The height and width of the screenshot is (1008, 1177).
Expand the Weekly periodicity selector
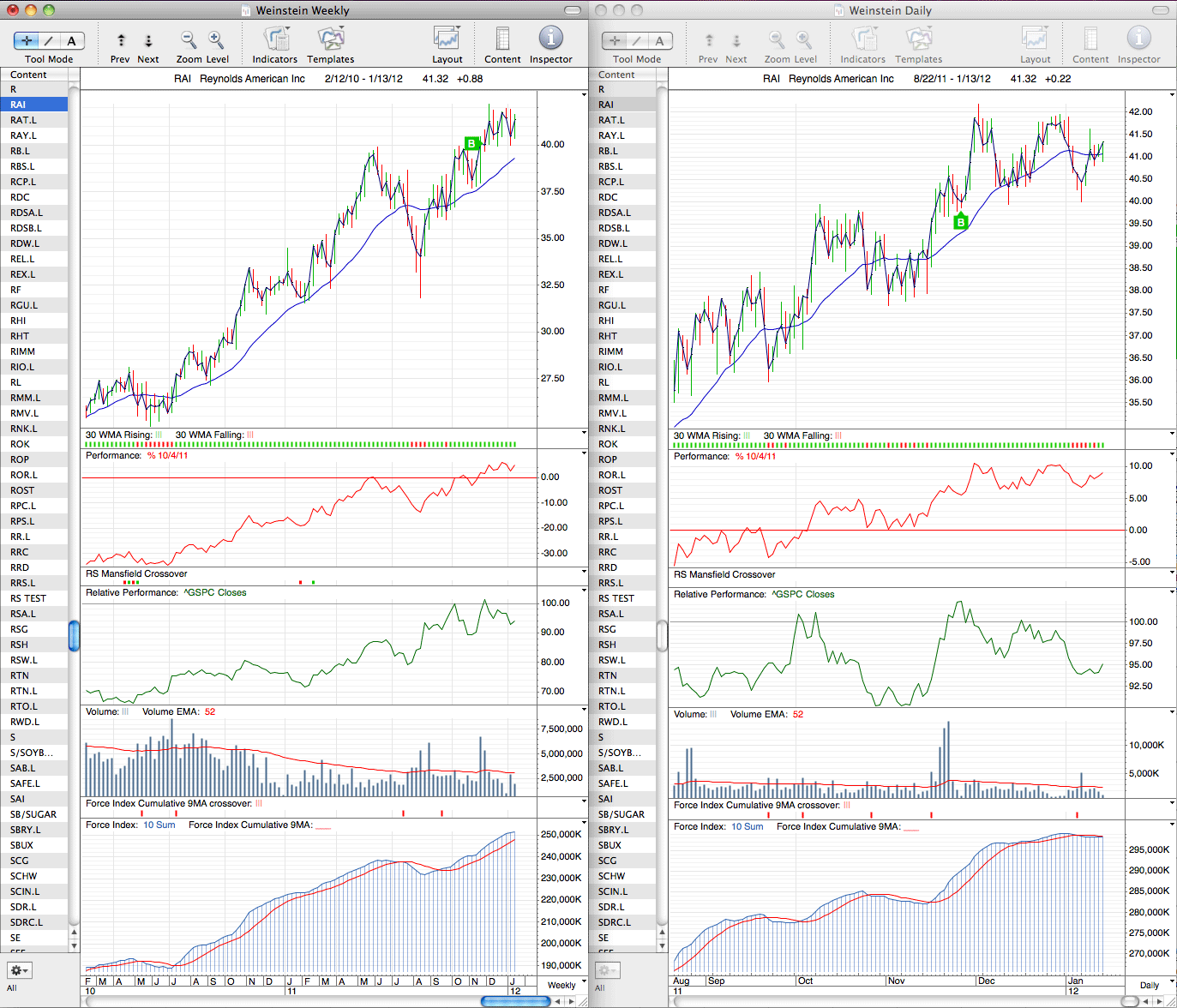coord(566,985)
